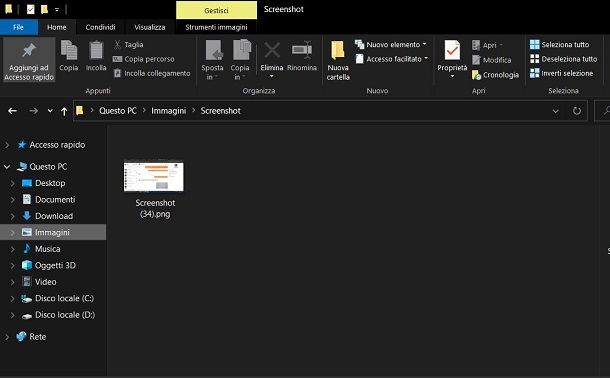Viewport: 610px width, 378px height.
Task: Expand the Desktop tree node
Action: point(12,183)
